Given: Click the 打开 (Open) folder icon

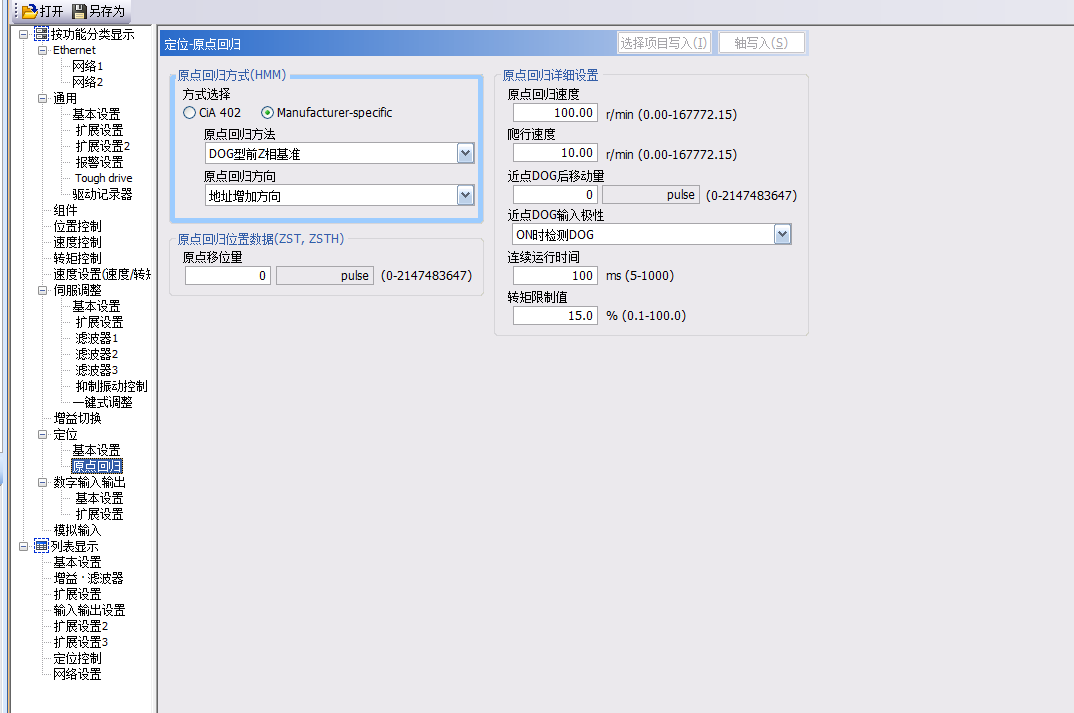Looking at the screenshot, I should click(x=29, y=11).
